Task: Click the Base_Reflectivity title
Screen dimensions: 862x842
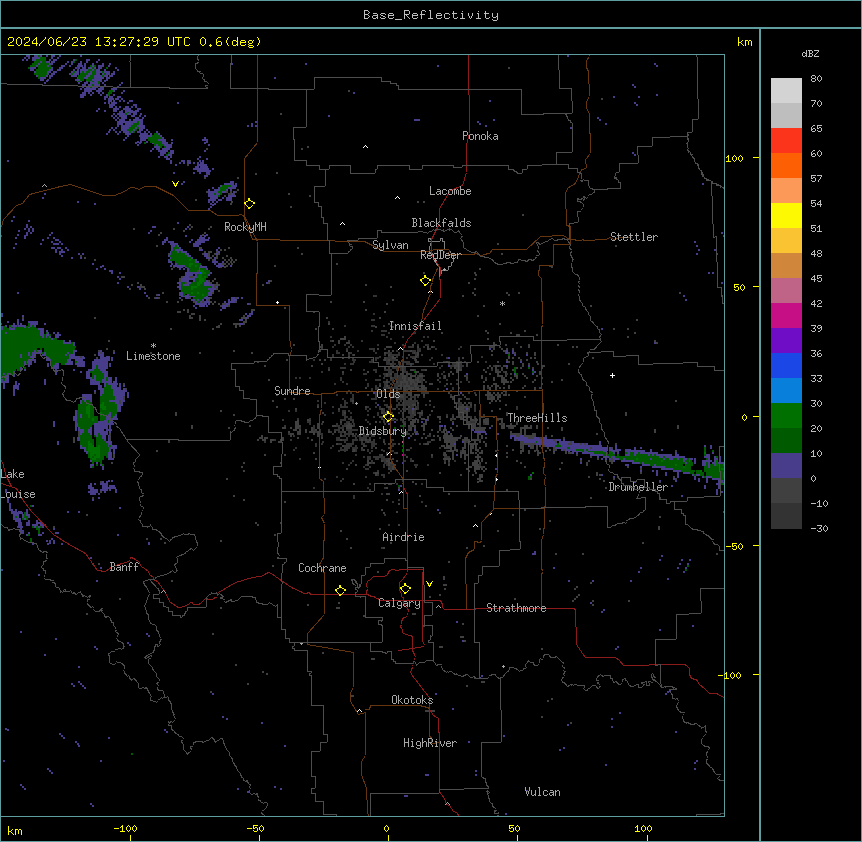Action: tap(431, 15)
